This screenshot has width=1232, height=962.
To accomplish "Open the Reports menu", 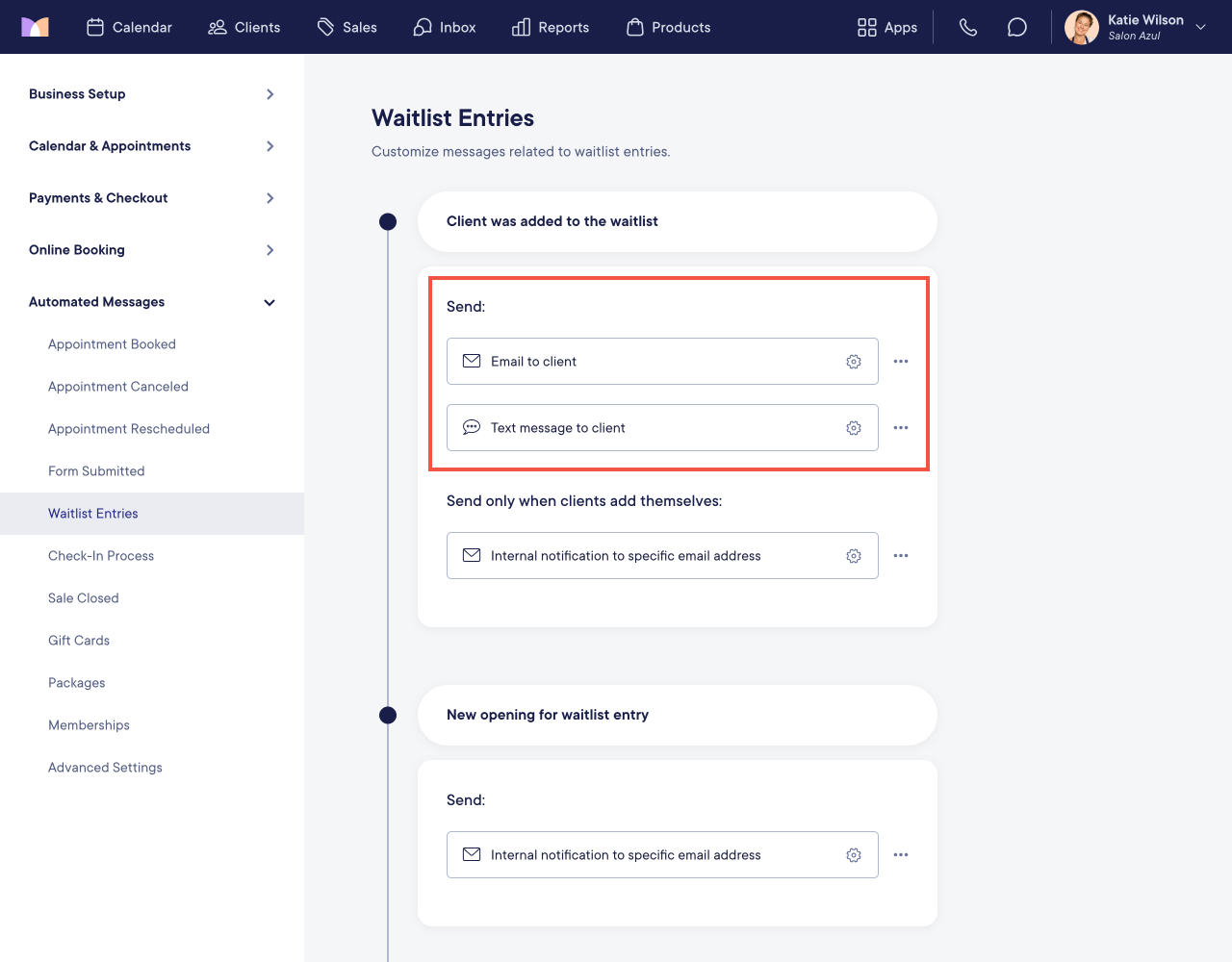I will [551, 27].
